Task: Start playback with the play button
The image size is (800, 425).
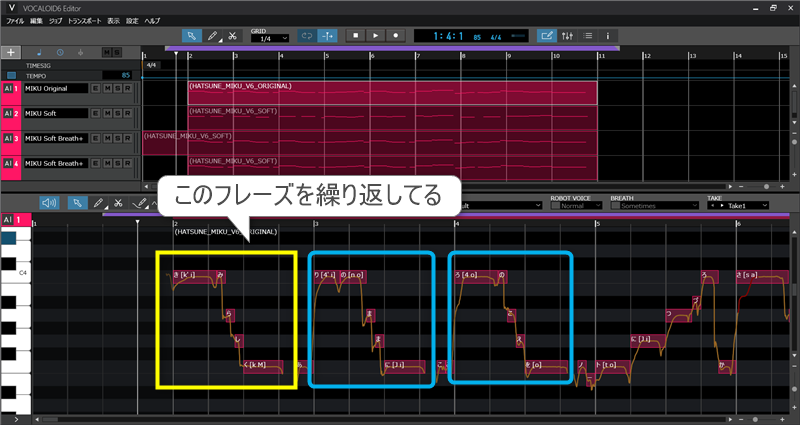Action: (x=376, y=36)
